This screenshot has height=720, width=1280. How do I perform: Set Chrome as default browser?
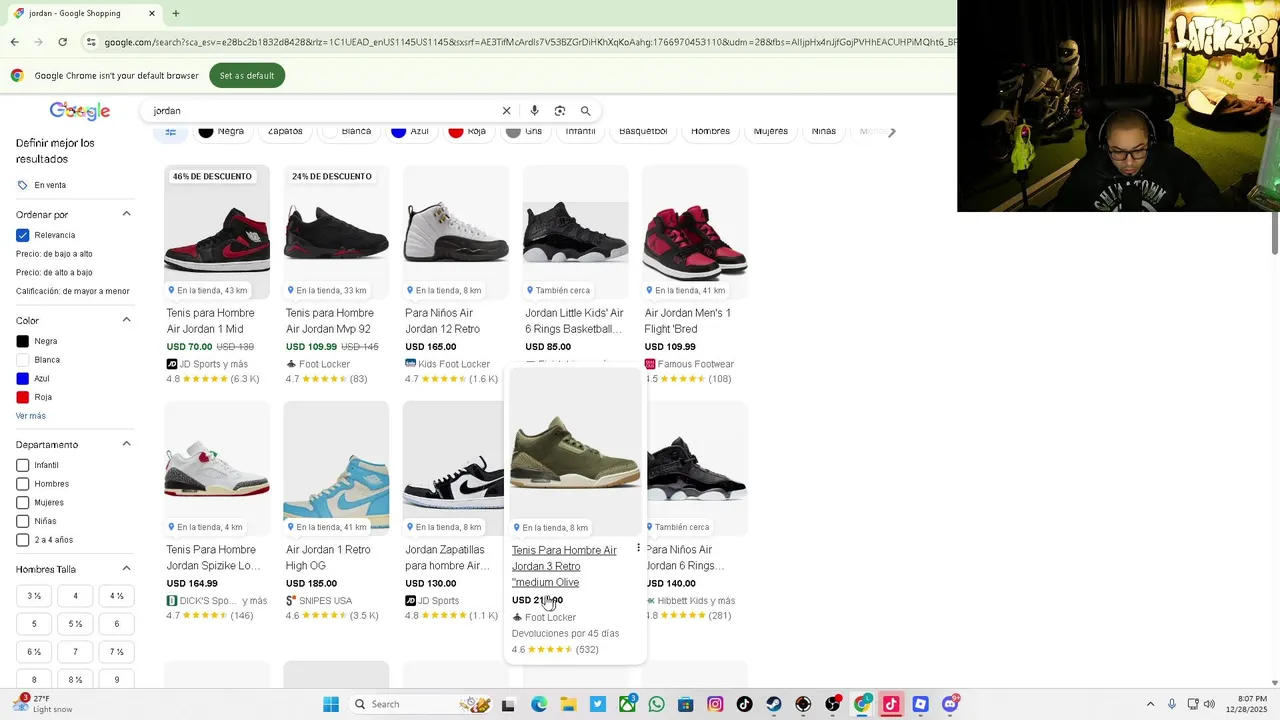click(x=247, y=76)
